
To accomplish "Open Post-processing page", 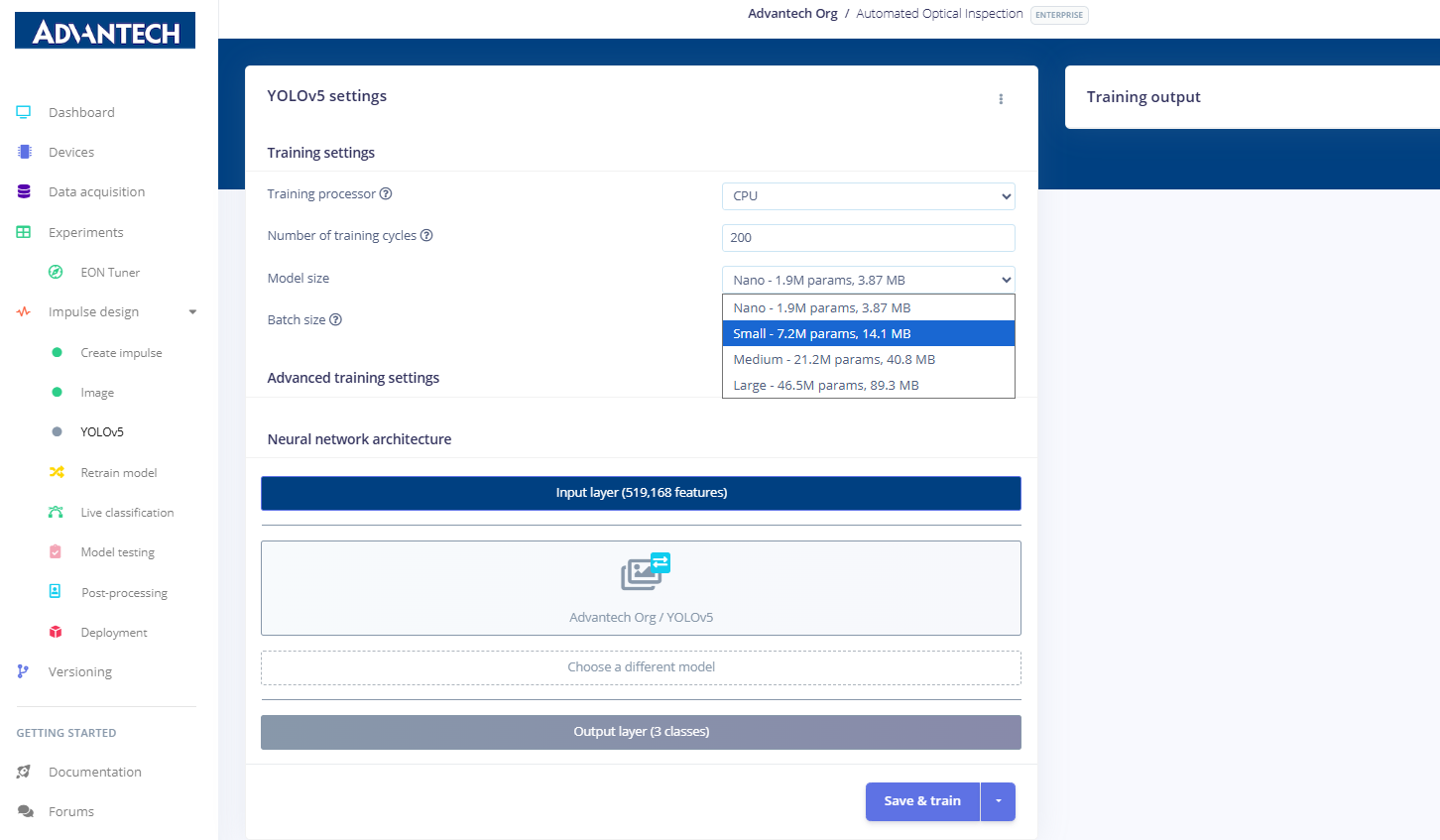I will (124, 592).
